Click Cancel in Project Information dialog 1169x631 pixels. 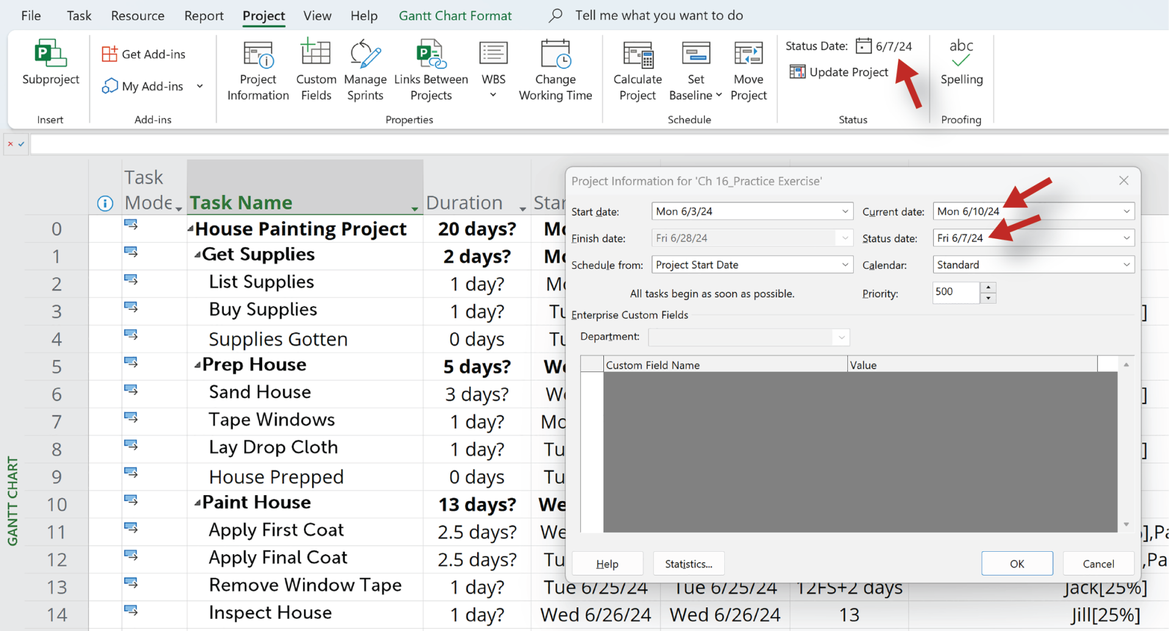(1098, 564)
